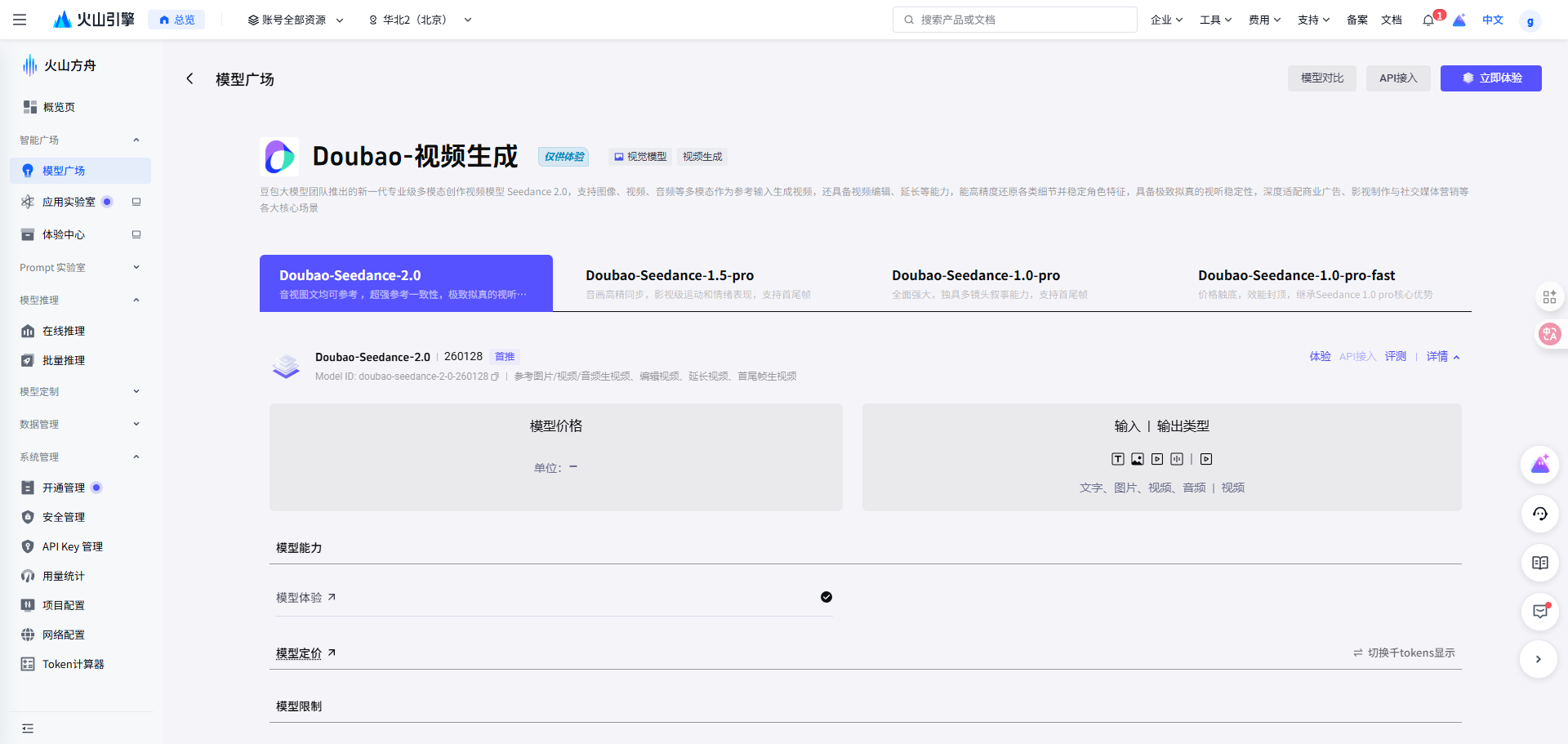
Task: Click 切换千tokens显示 toggle
Action: point(1404,653)
